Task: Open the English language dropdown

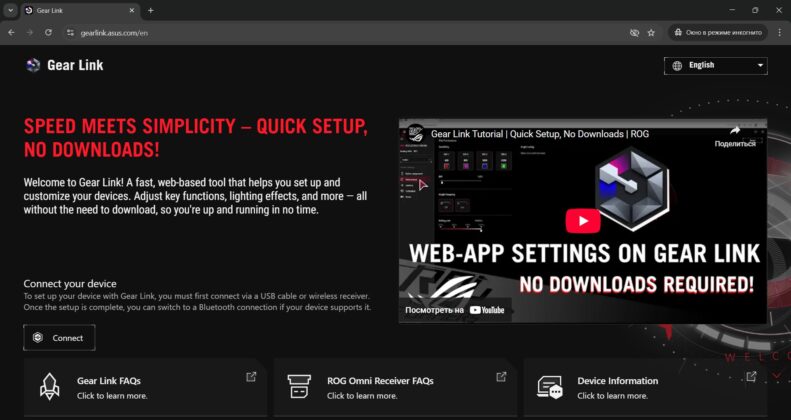Action: pos(716,66)
